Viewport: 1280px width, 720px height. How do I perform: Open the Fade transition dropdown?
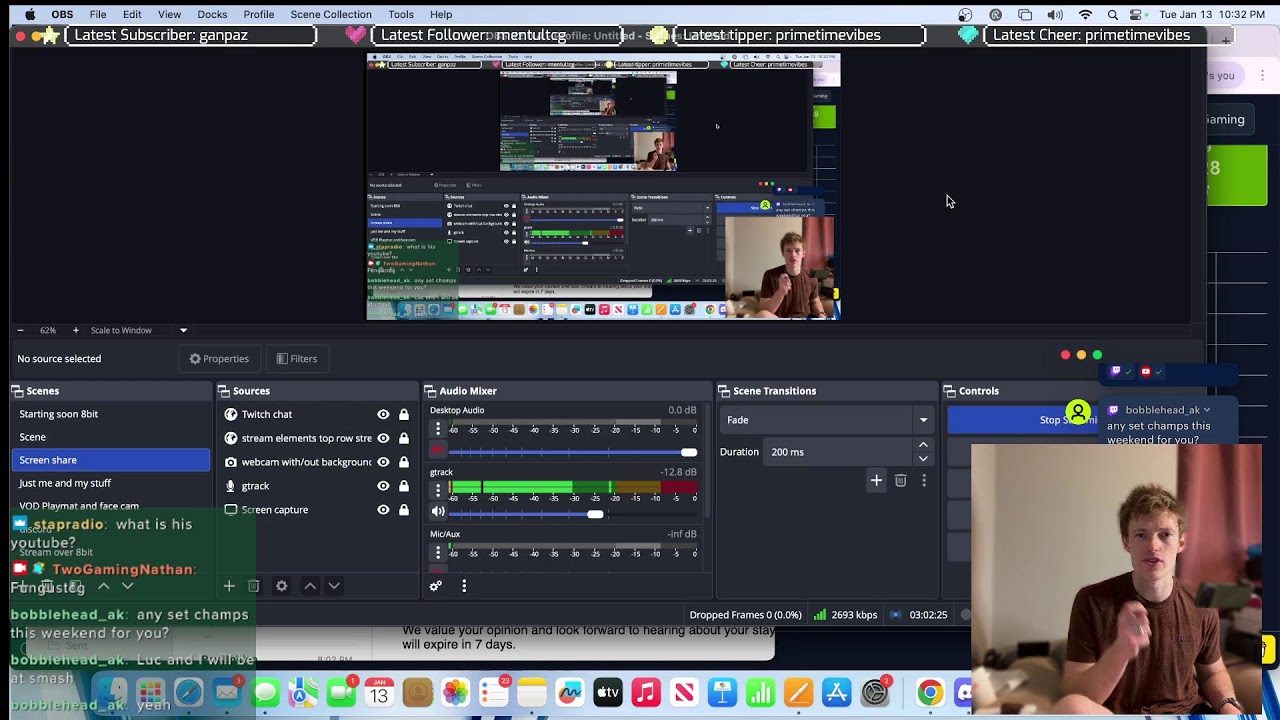pos(828,420)
